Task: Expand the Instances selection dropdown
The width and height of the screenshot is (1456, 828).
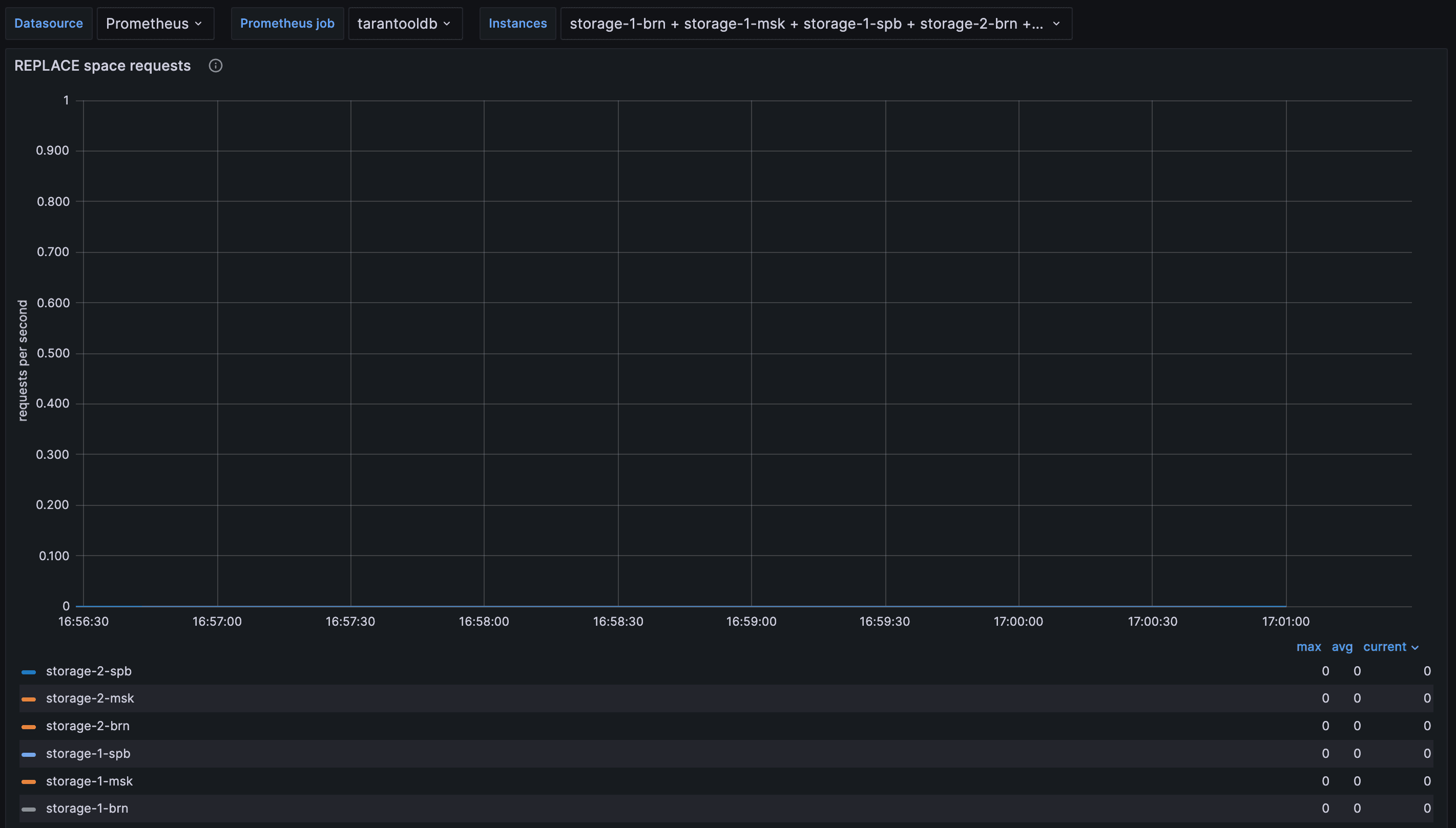Action: click(816, 24)
